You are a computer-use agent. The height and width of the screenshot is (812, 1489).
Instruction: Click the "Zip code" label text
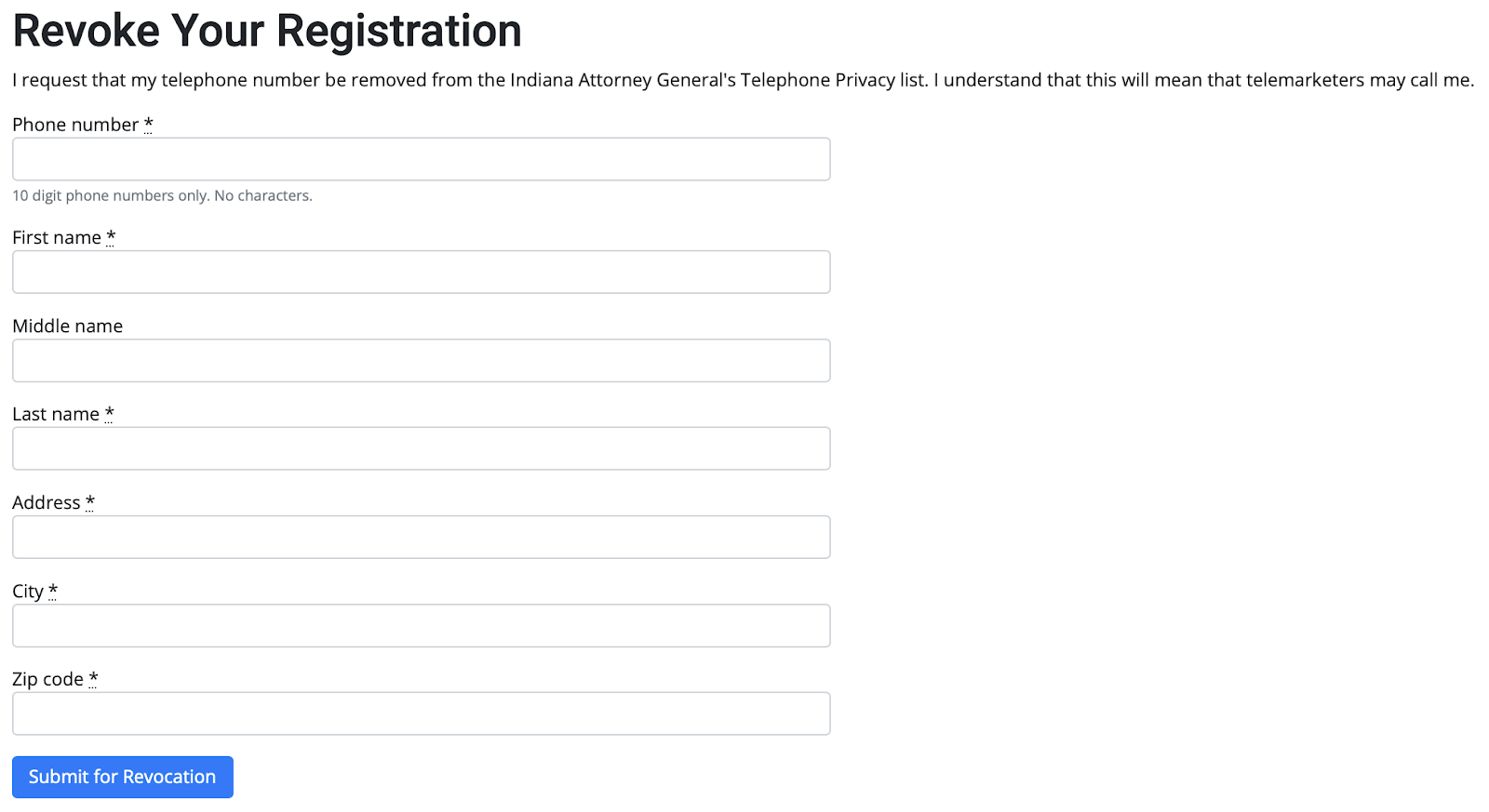48,679
